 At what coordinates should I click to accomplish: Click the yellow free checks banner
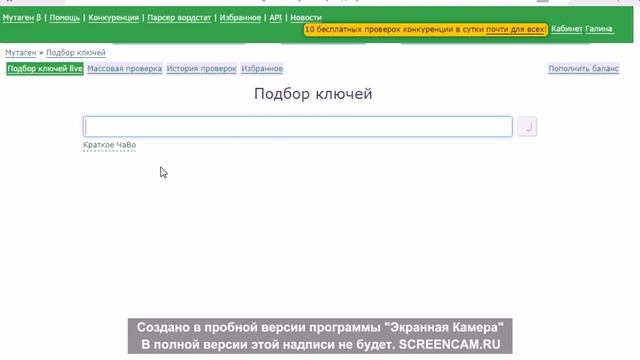426,29
